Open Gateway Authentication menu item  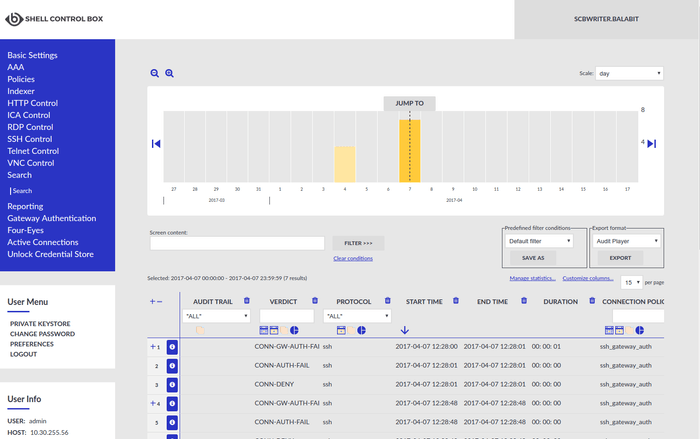52,218
